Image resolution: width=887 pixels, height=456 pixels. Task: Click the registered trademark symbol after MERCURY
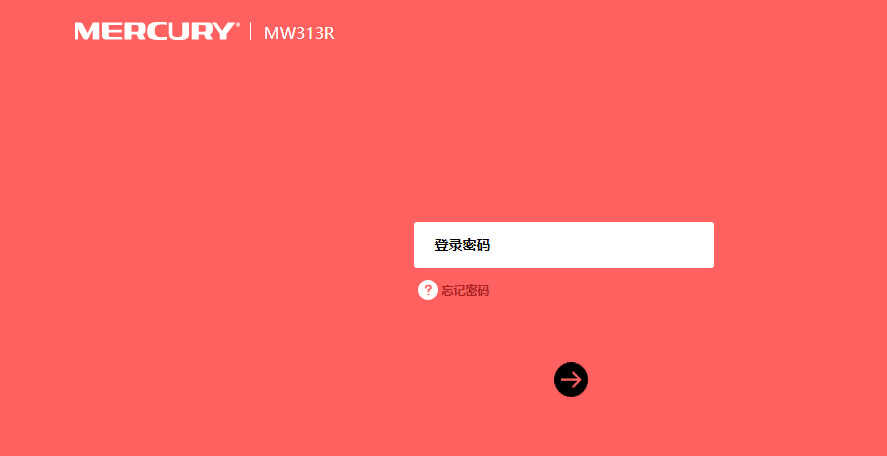237,25
